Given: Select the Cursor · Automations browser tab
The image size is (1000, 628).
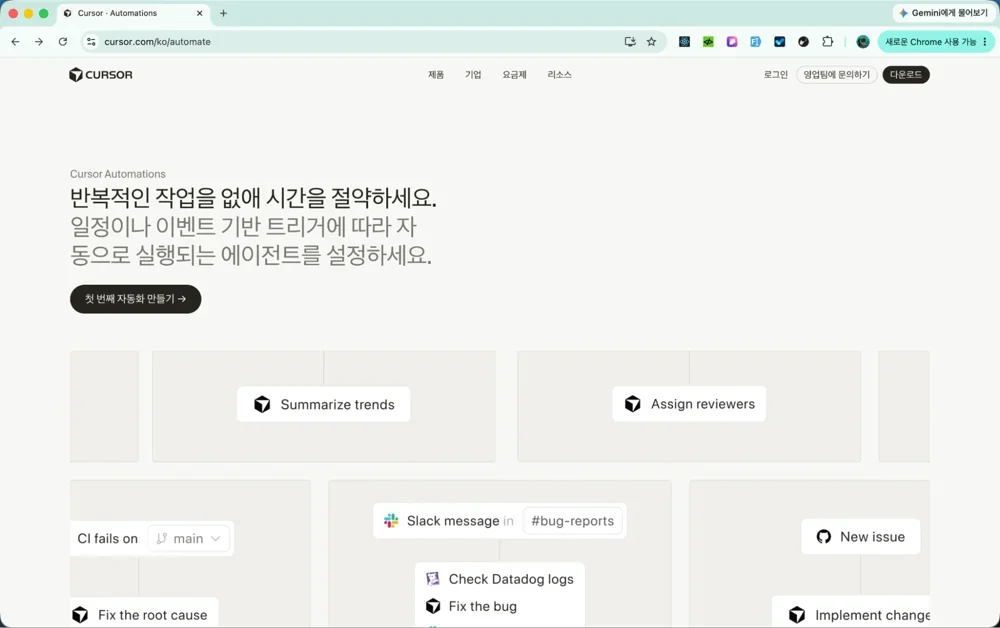Looking at the screenshot, I should tap(134, 13).
